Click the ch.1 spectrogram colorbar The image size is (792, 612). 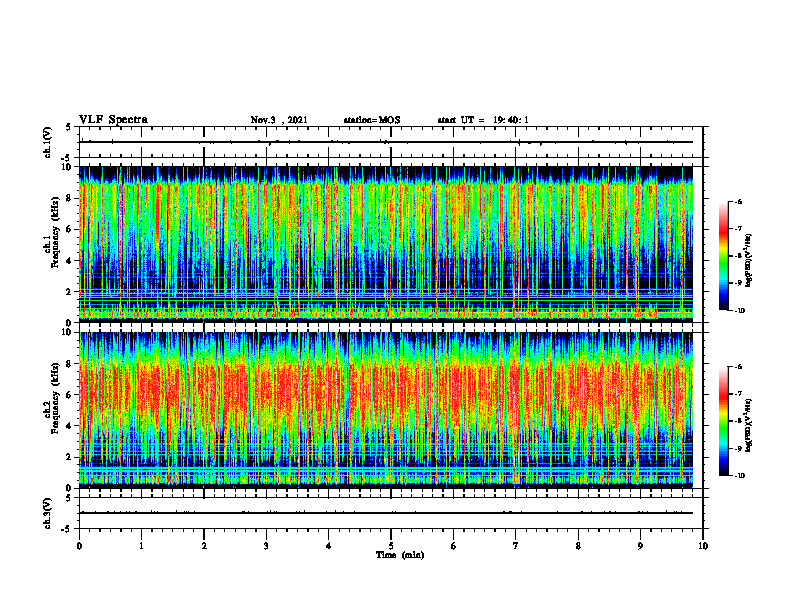coord(723,256)
